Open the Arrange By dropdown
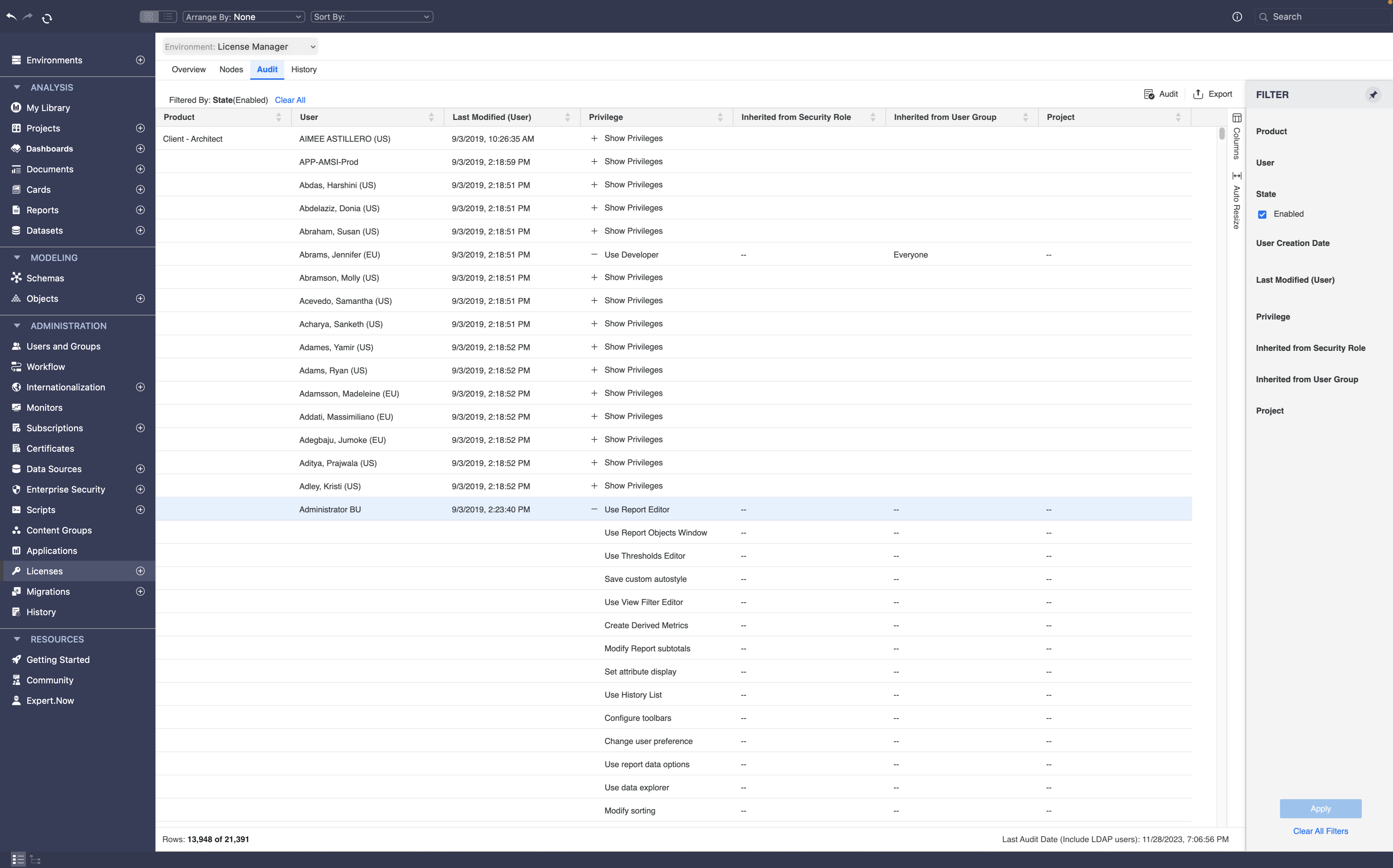Screen dimensions: 1393x868 (x=243, y=17)
